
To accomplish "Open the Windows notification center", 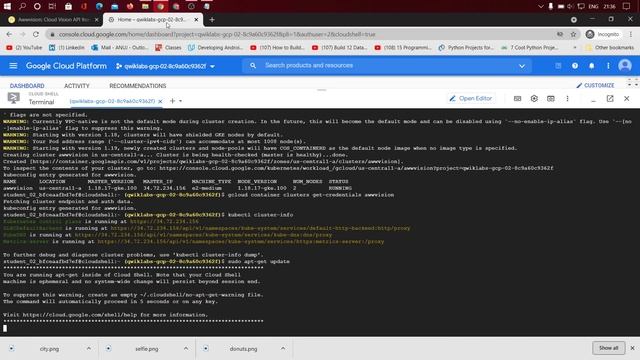I will click(626, 6).
